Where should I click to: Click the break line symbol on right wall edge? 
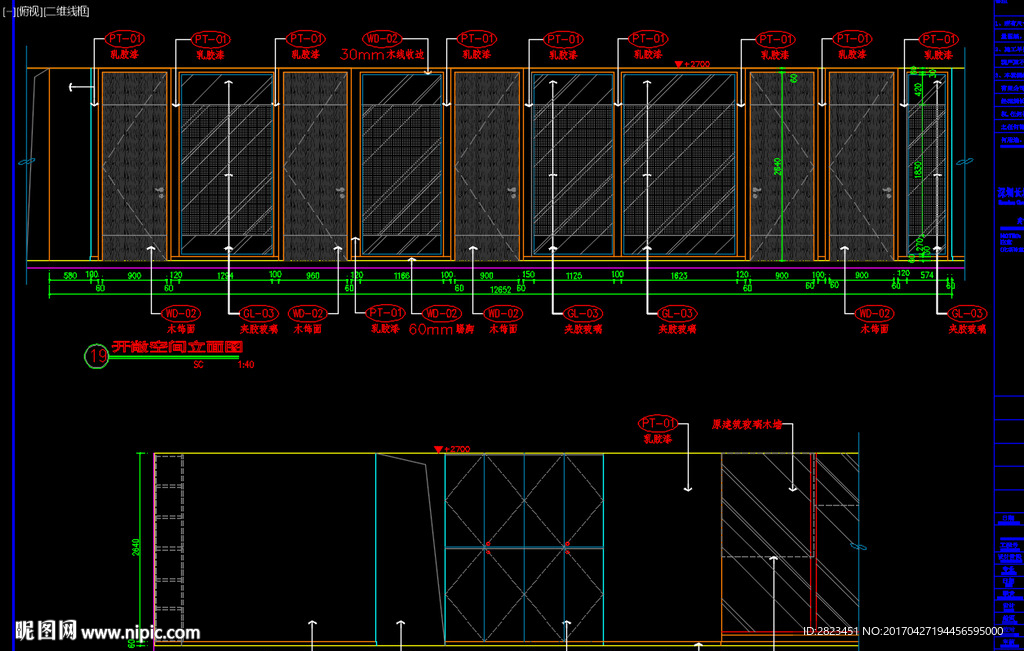coord(964,161)
